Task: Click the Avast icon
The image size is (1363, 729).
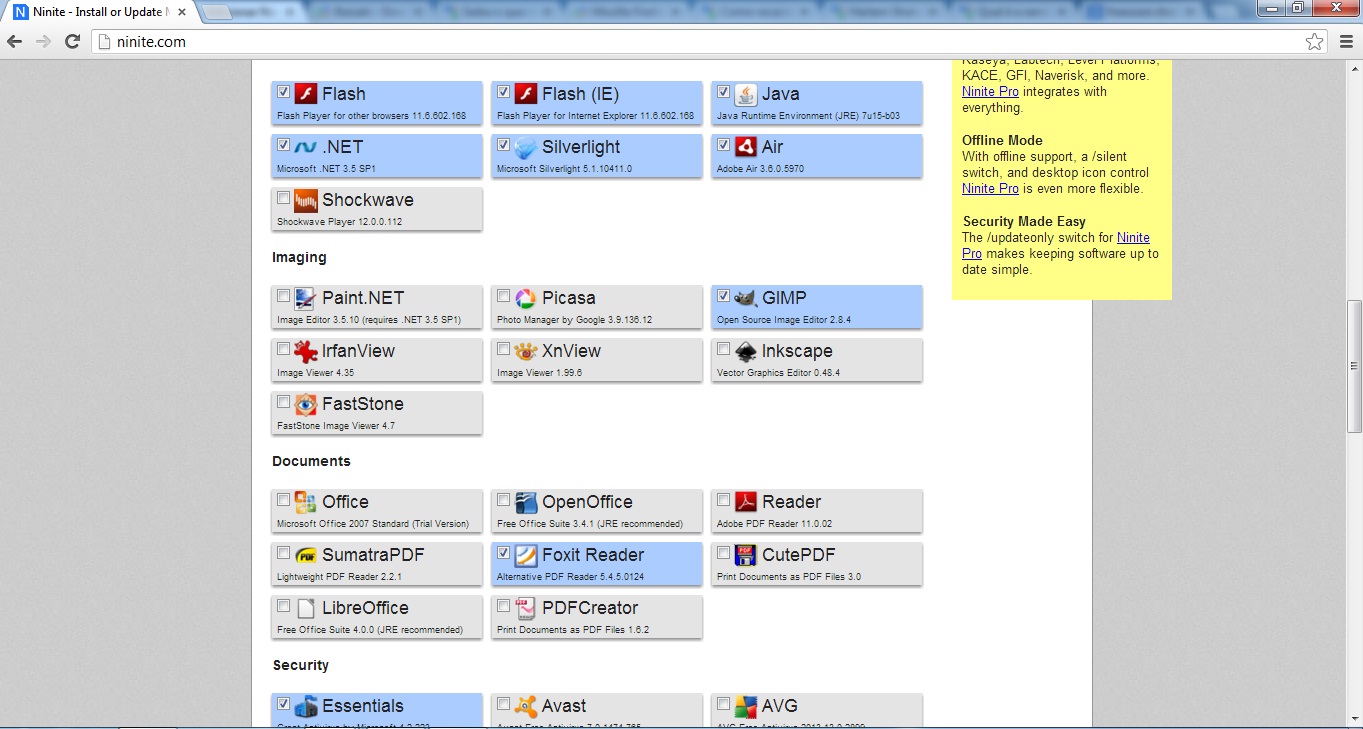Action: pyautogui.click(x=526, y=706)
